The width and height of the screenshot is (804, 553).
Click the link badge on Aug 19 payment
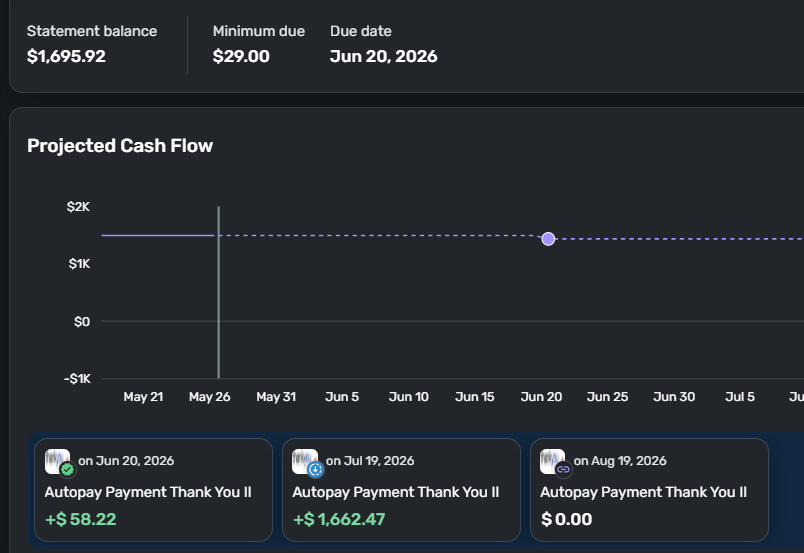click(x=563, y=469)
